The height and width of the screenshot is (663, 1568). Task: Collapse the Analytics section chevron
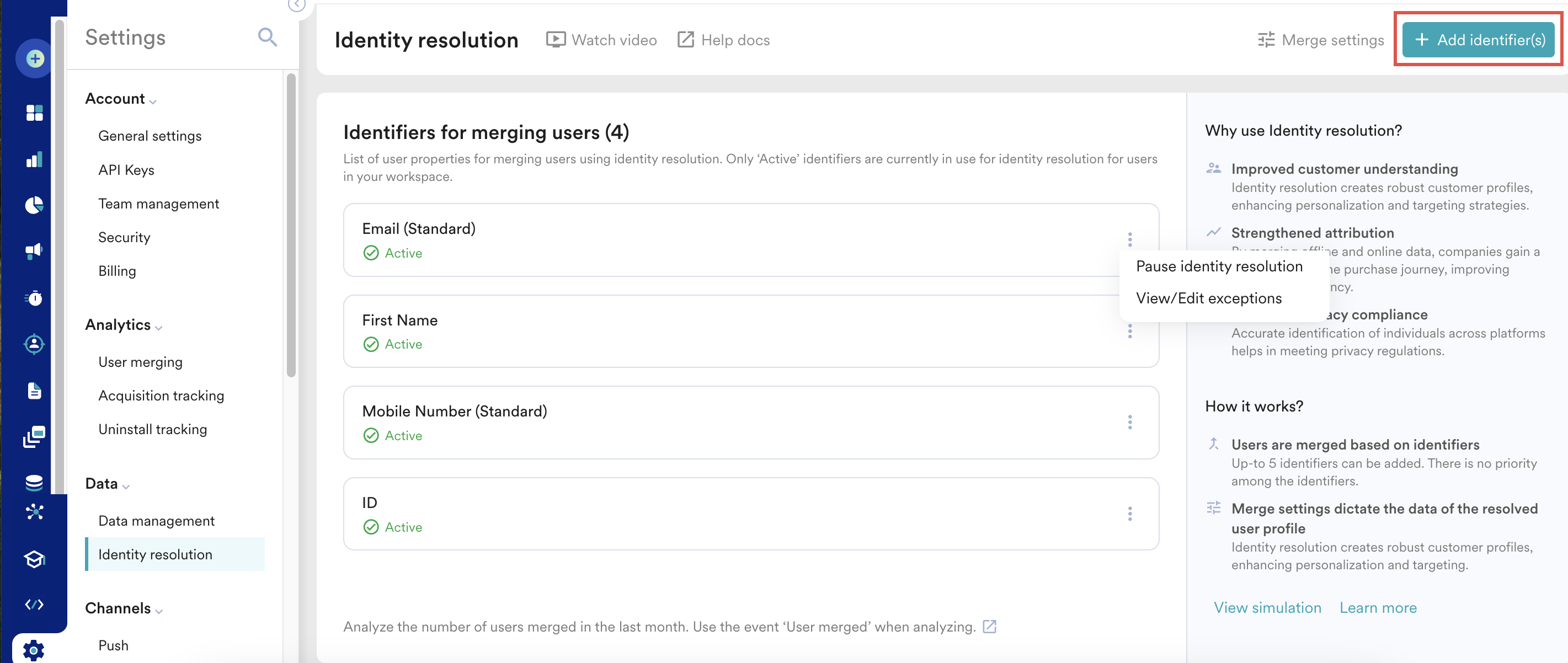point(159,328)
